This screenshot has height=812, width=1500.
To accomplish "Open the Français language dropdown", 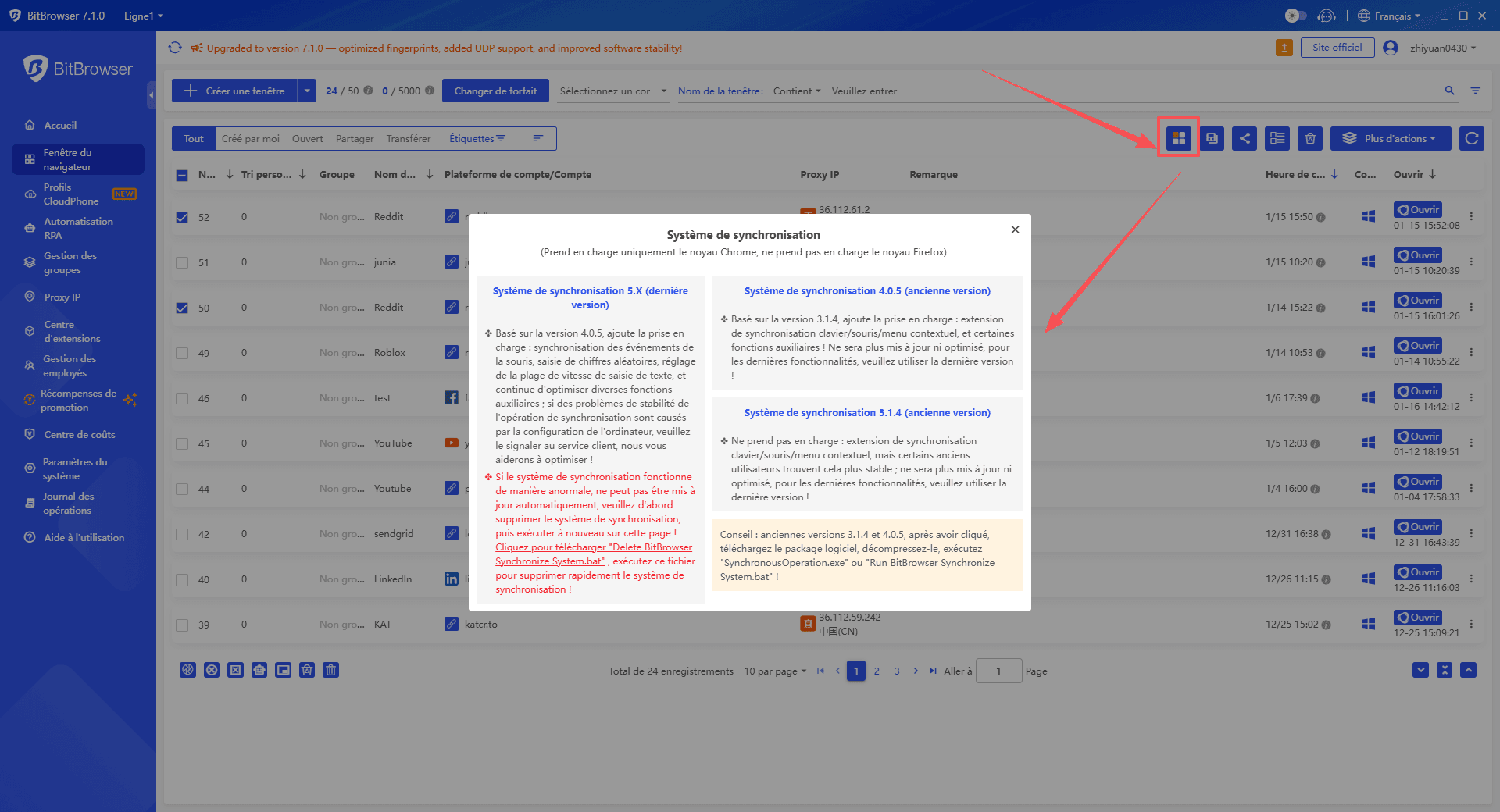I will pyautogui.click(x=1389, y=16).
